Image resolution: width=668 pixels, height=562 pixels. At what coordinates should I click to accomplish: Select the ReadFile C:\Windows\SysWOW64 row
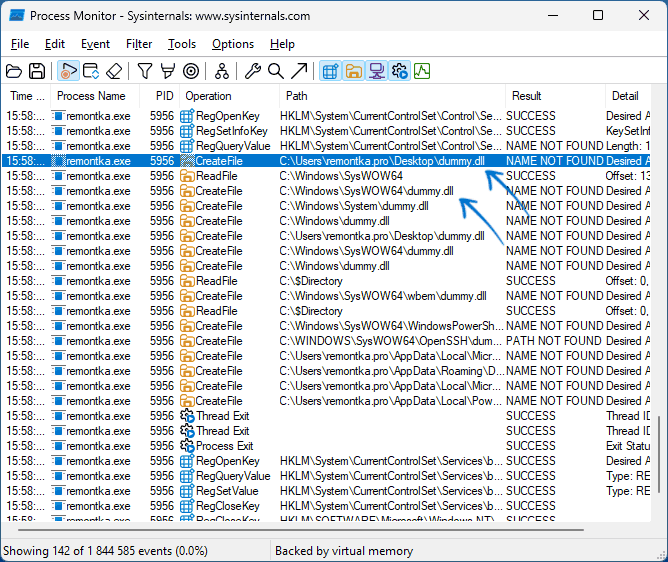pyautogui.click(x=326, y=176)
